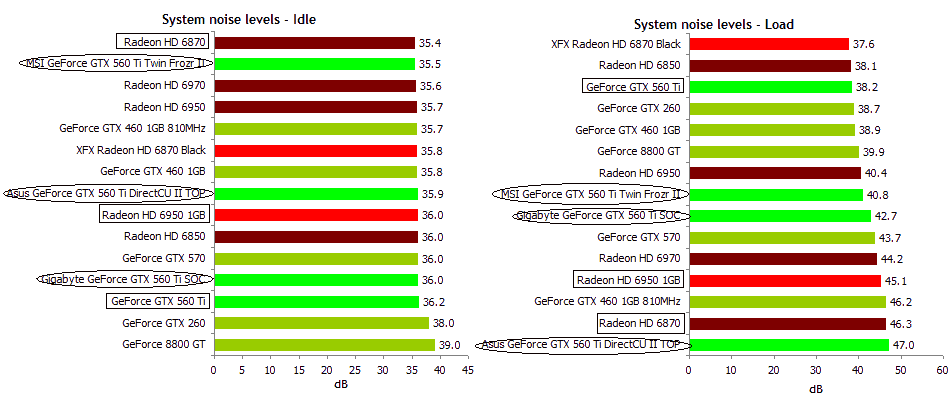Click the 'System noise levels - Load' chart title
Viewport: 950px width, 404px height.
tap(714, 24)
